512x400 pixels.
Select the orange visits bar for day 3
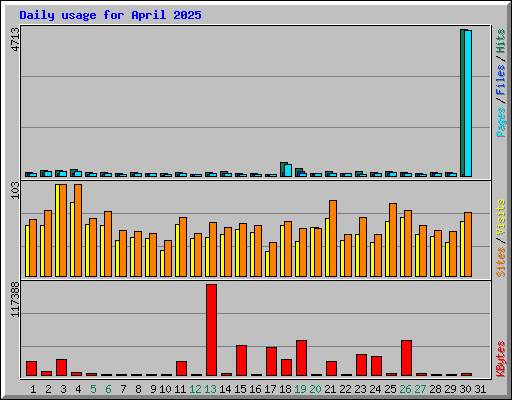63,230
